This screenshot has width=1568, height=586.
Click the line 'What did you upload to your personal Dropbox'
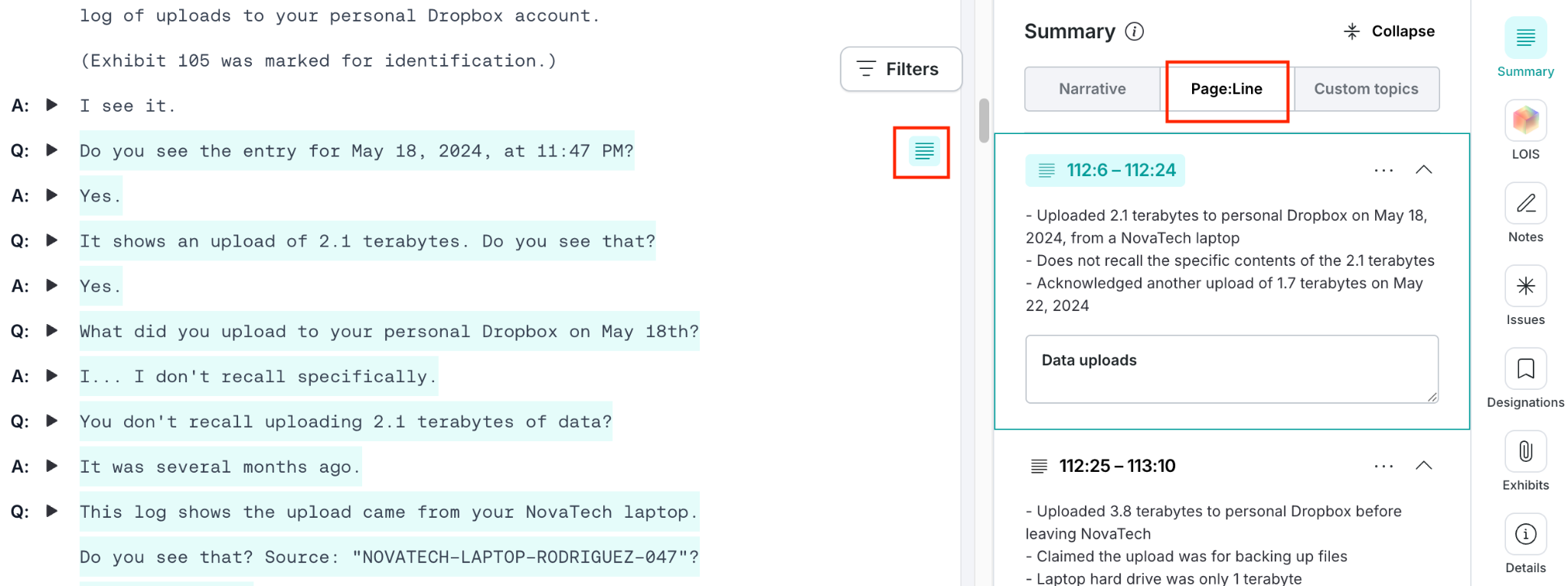(389, 331)
